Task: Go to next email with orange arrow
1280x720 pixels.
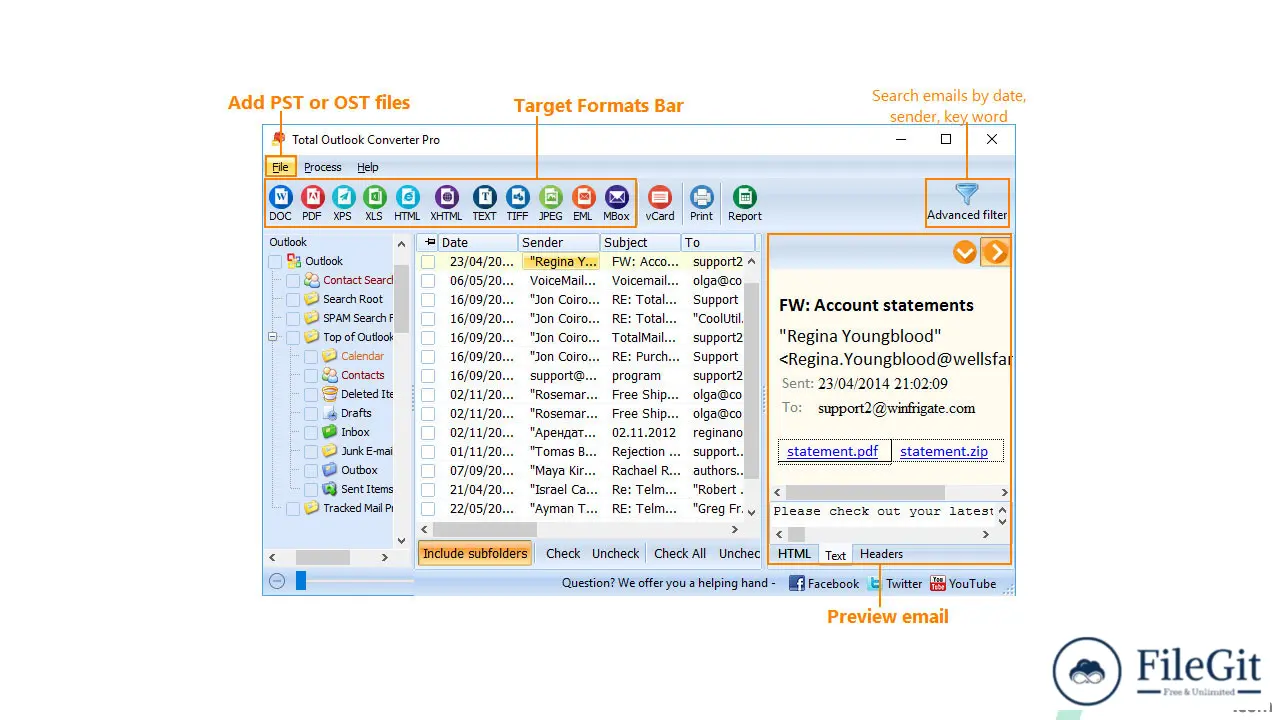Action: tap(995, 252)
